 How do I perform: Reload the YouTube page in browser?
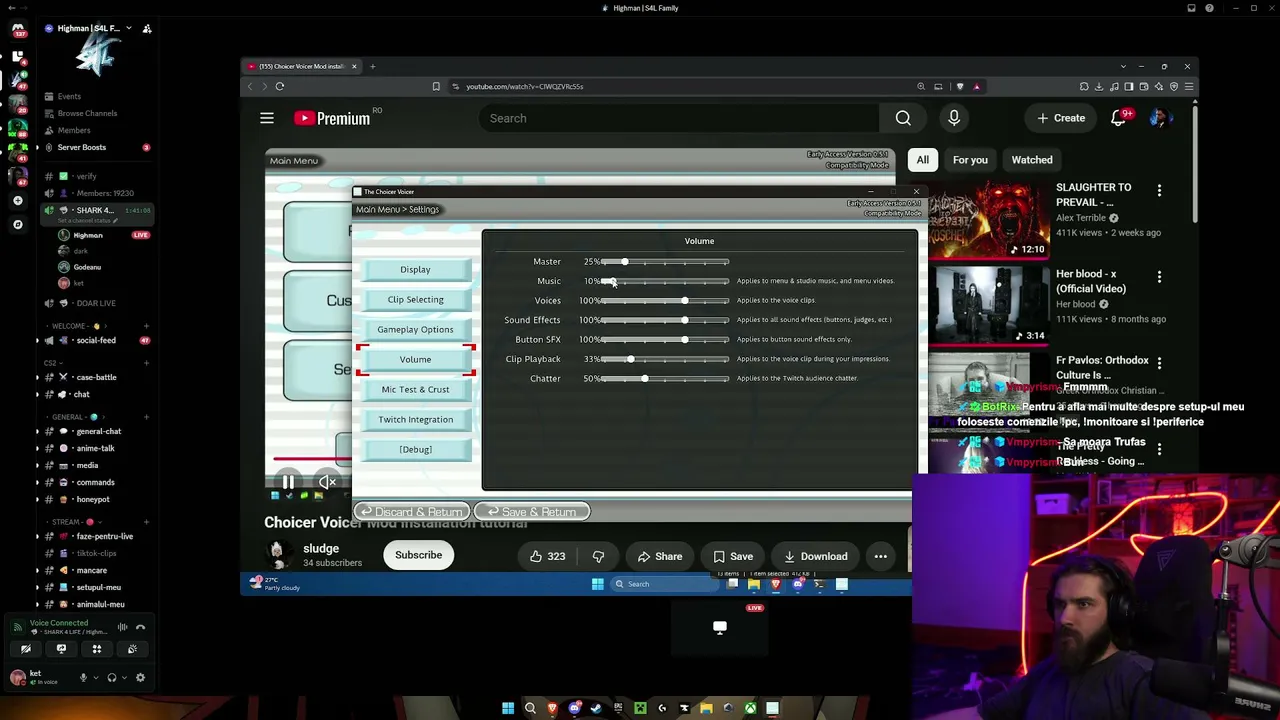(280, 86)
